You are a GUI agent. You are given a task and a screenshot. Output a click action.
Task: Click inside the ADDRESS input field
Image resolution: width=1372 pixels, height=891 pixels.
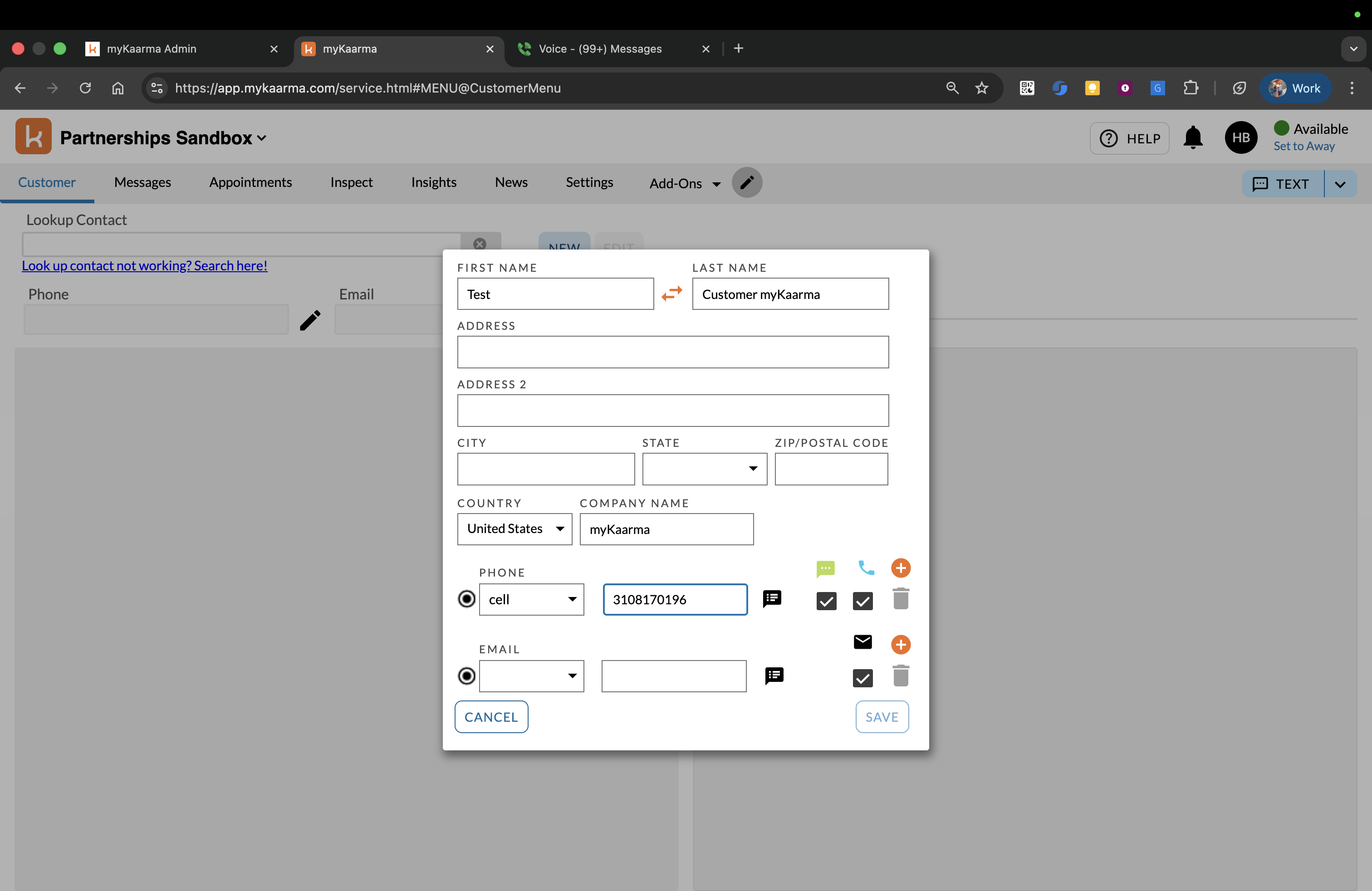(672, 352)
